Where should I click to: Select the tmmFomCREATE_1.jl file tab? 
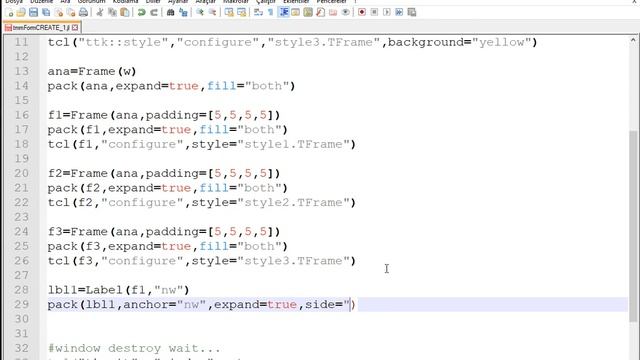point(41,27)
